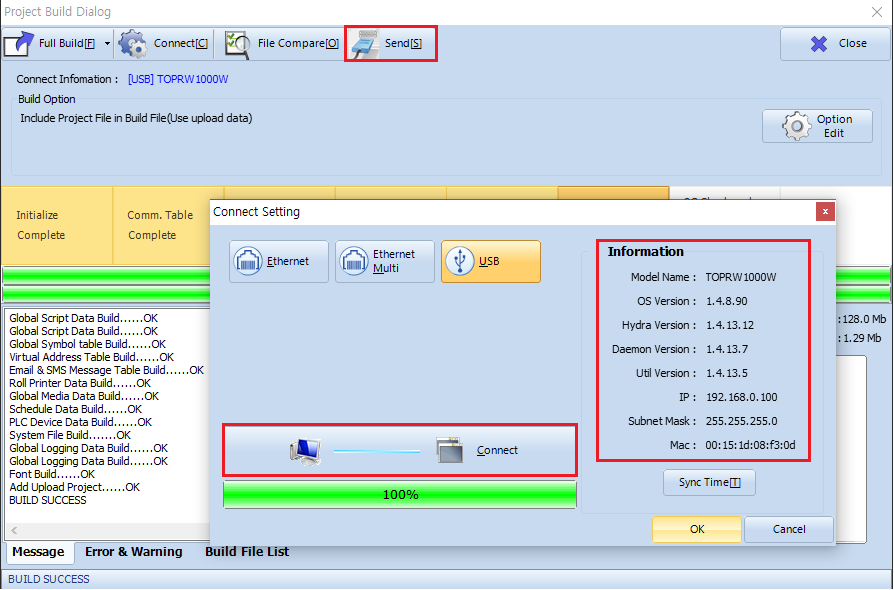Click the IP value 192.168.0.100
This screenshot has height=590, width=894.
click(742, 397)
